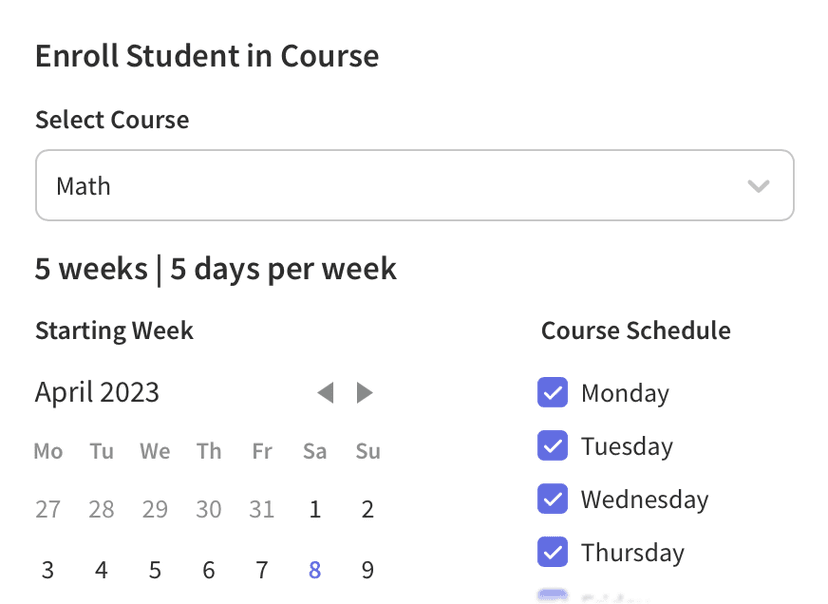Click the previous month arrow
Image resolution: width=828 pixels, height=604 pixels.
pos(325,393)
